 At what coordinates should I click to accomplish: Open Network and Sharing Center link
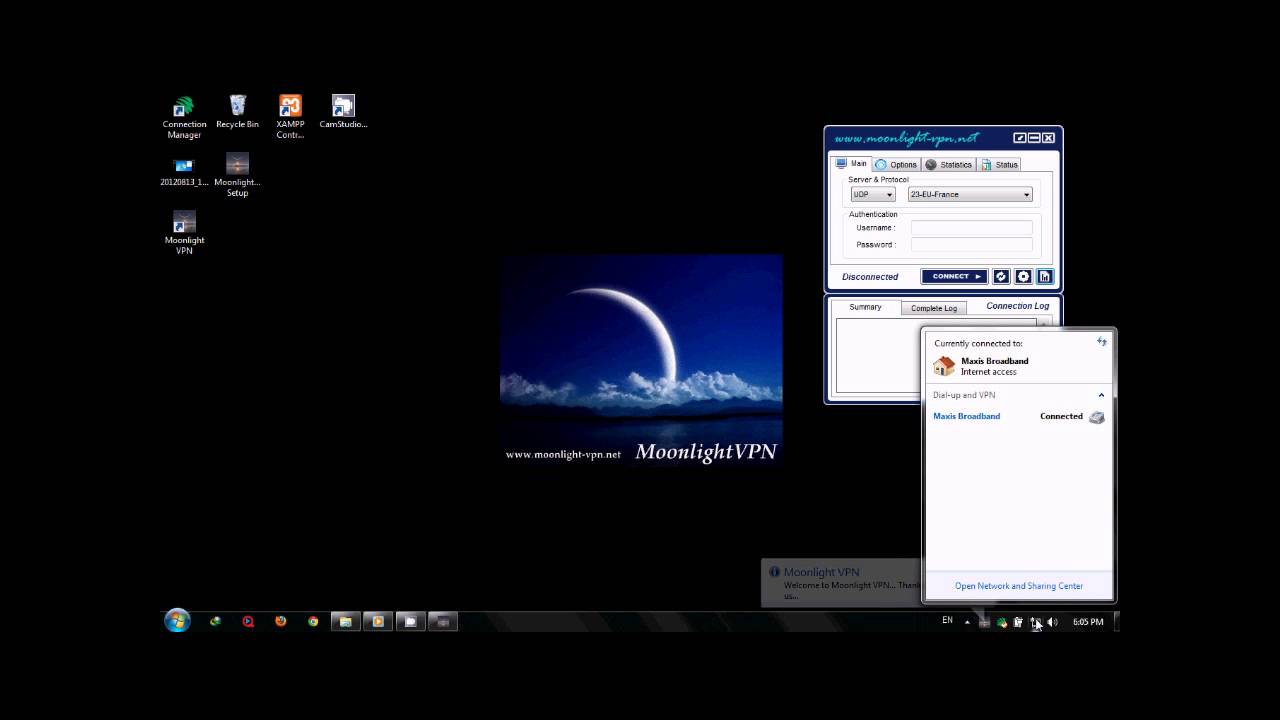[x=1019, y=586]
